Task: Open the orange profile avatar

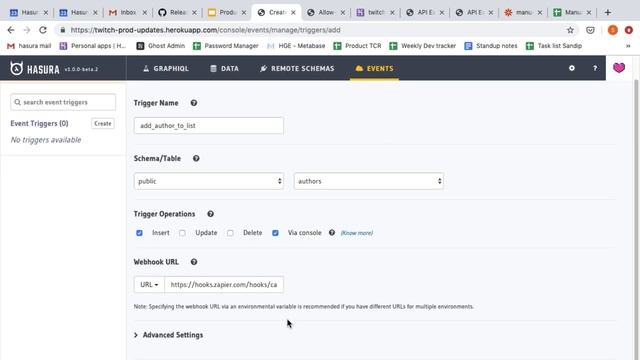Action: click(x=613, y=30)
